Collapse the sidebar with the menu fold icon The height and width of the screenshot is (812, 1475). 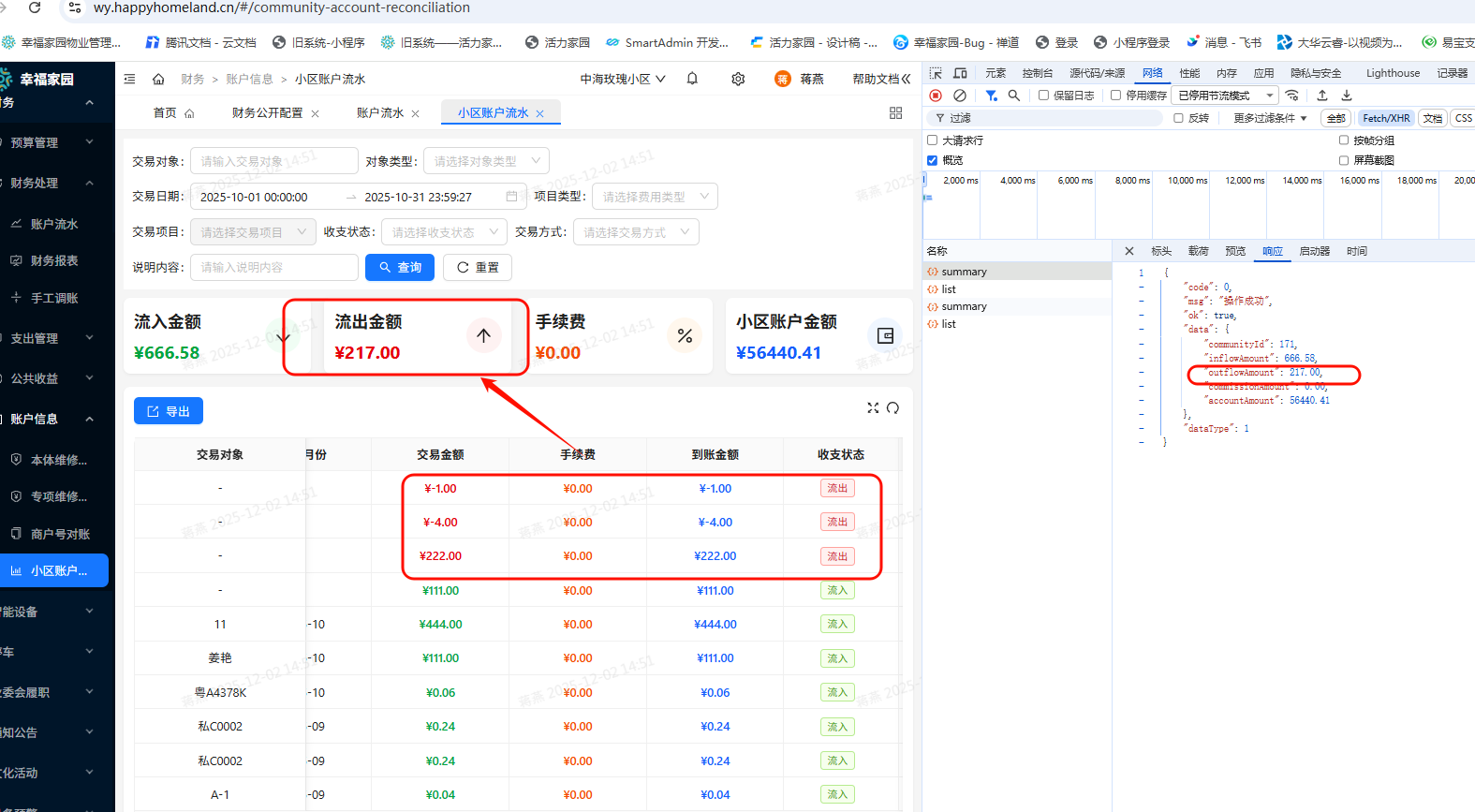click(130, 79)
